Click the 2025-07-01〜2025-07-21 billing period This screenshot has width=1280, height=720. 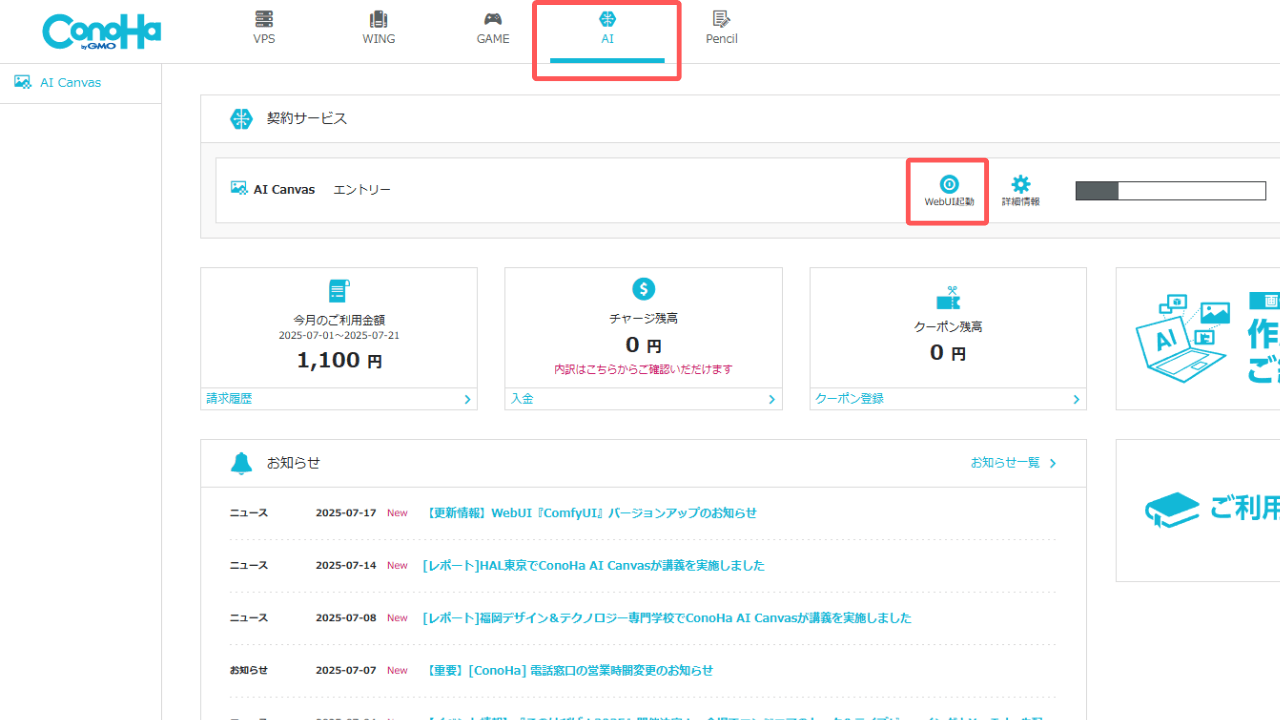click(x=339, y=336)
